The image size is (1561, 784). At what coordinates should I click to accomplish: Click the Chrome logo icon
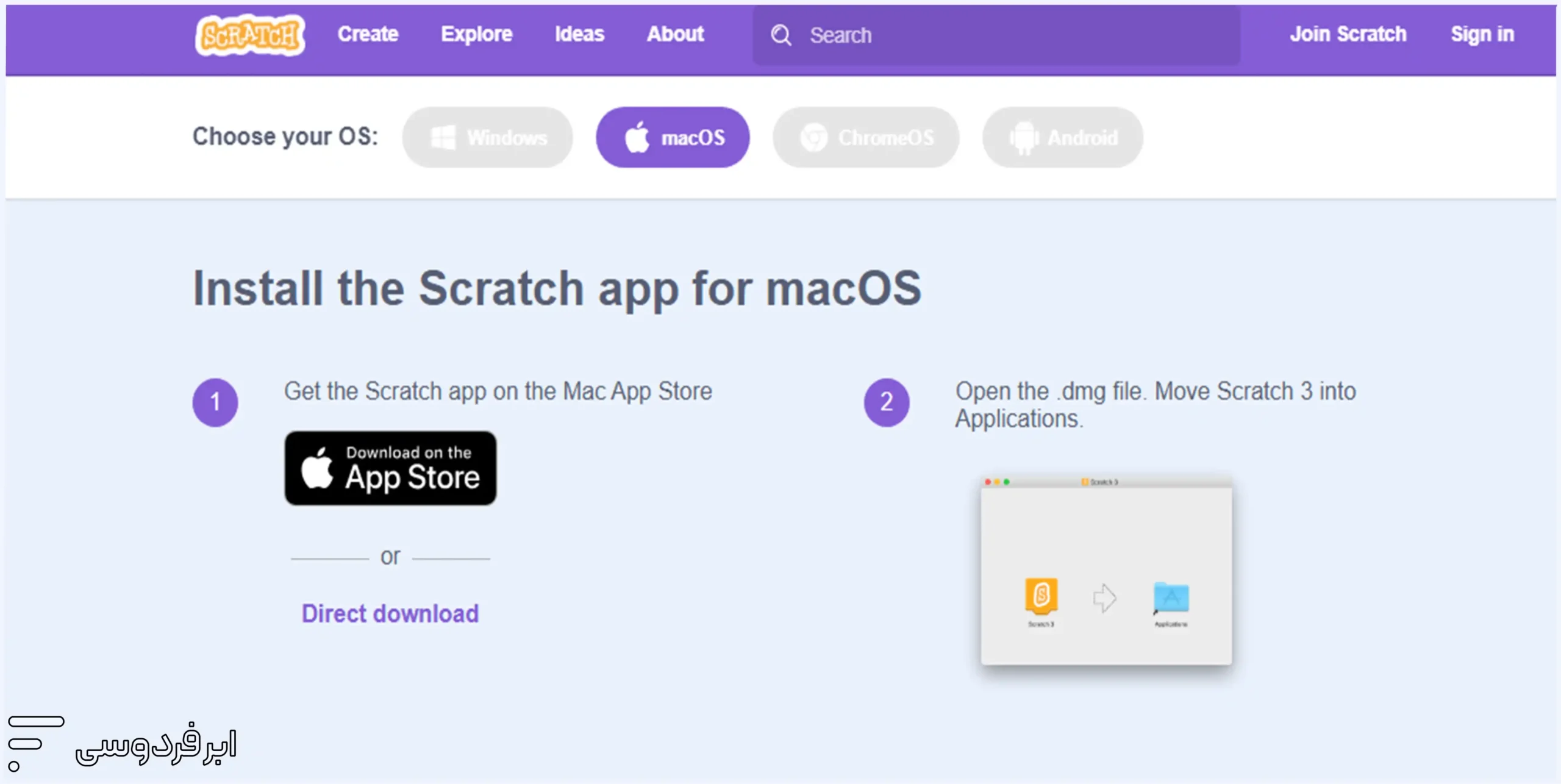coord(814,137)
